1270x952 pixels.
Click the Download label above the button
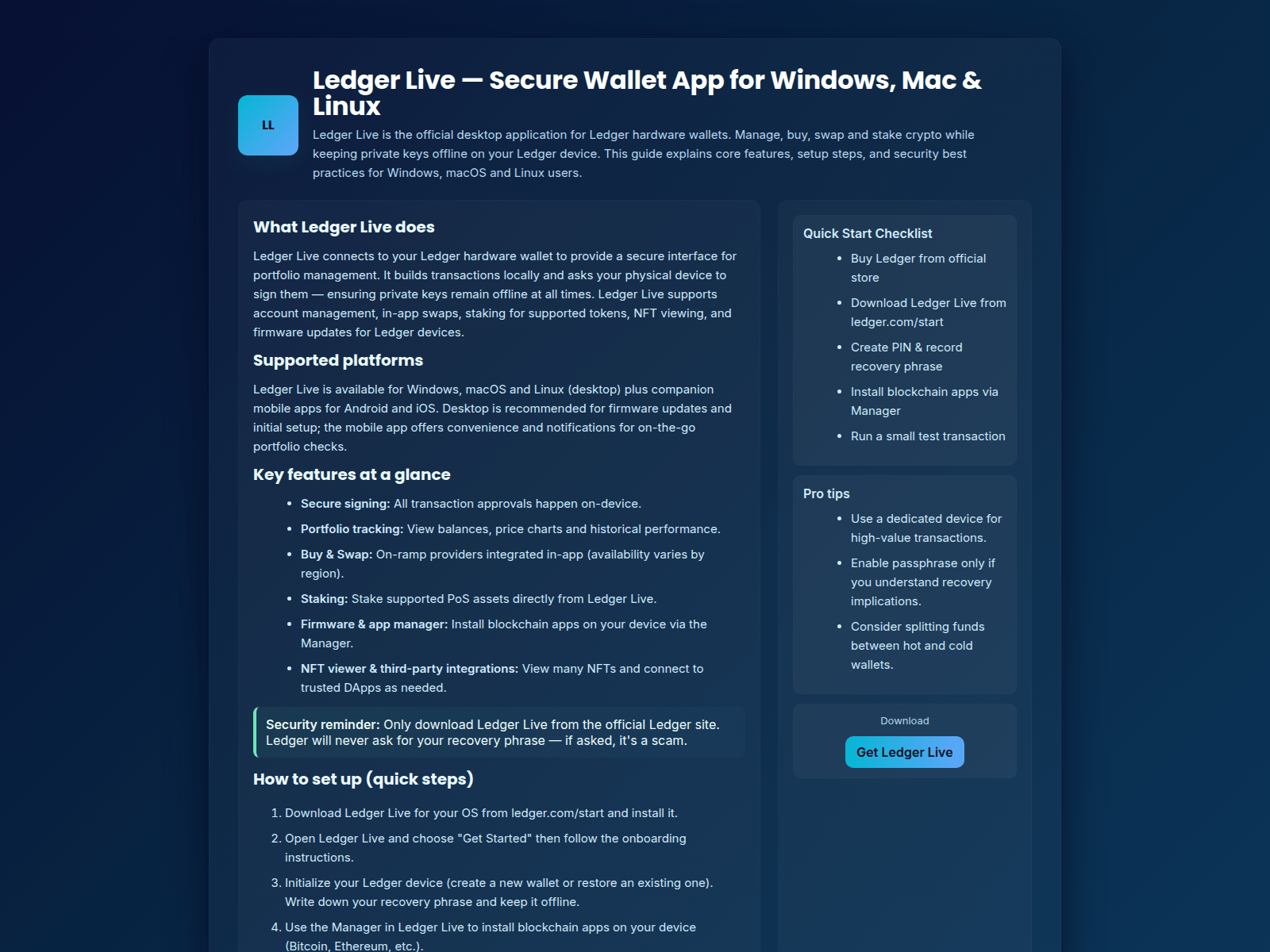pyautogui.click(x=905, y=721)
